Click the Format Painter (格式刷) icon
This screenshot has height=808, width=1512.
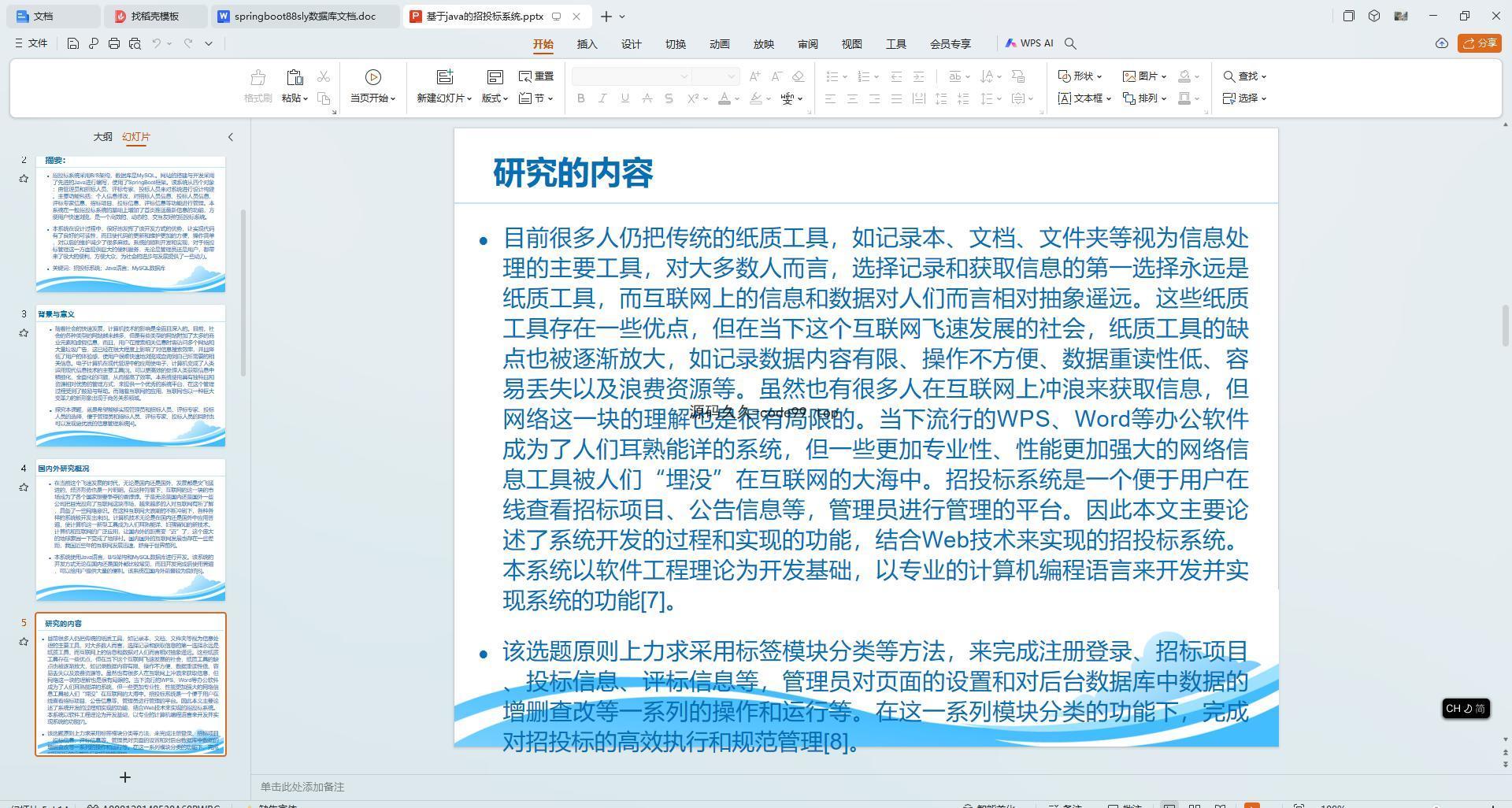(x=258, y=77)
